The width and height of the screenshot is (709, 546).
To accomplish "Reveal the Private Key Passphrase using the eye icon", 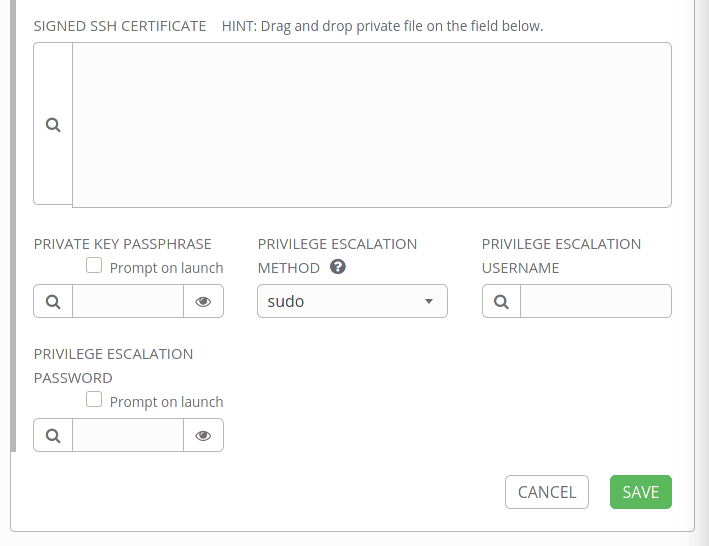I will pos(203,301).
